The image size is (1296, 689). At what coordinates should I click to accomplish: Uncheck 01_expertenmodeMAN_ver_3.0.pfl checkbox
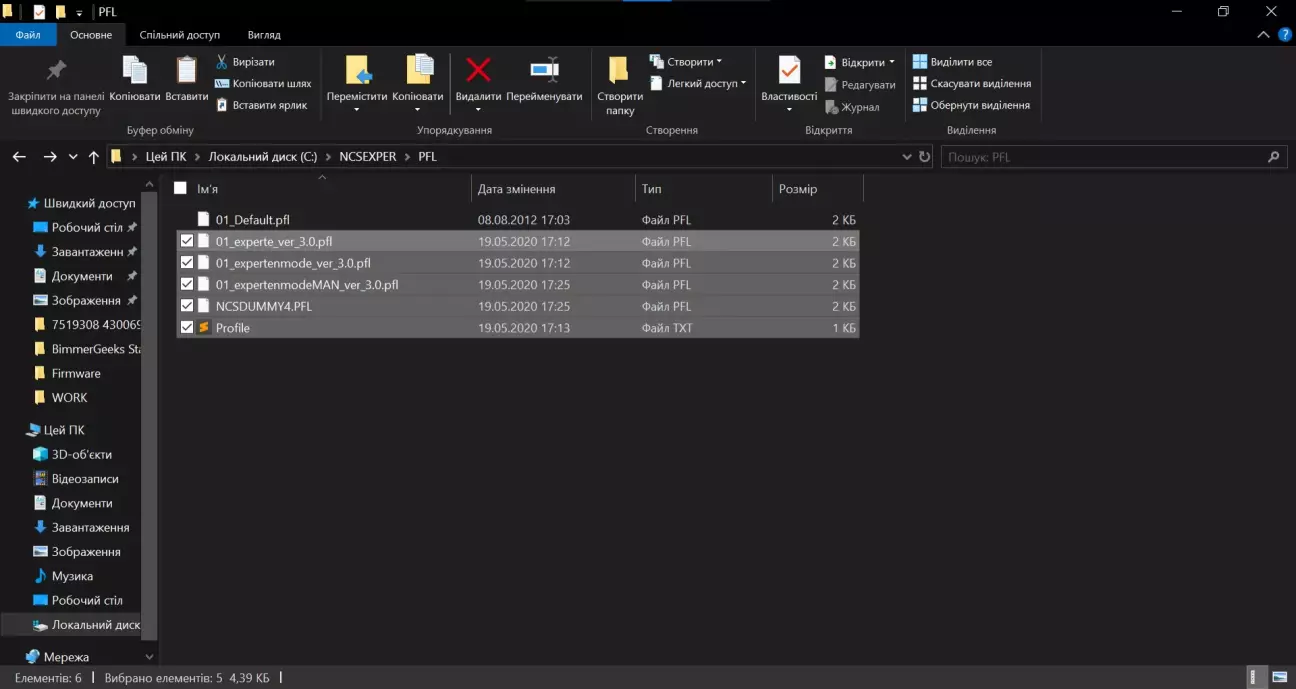(x=186, y=284)
